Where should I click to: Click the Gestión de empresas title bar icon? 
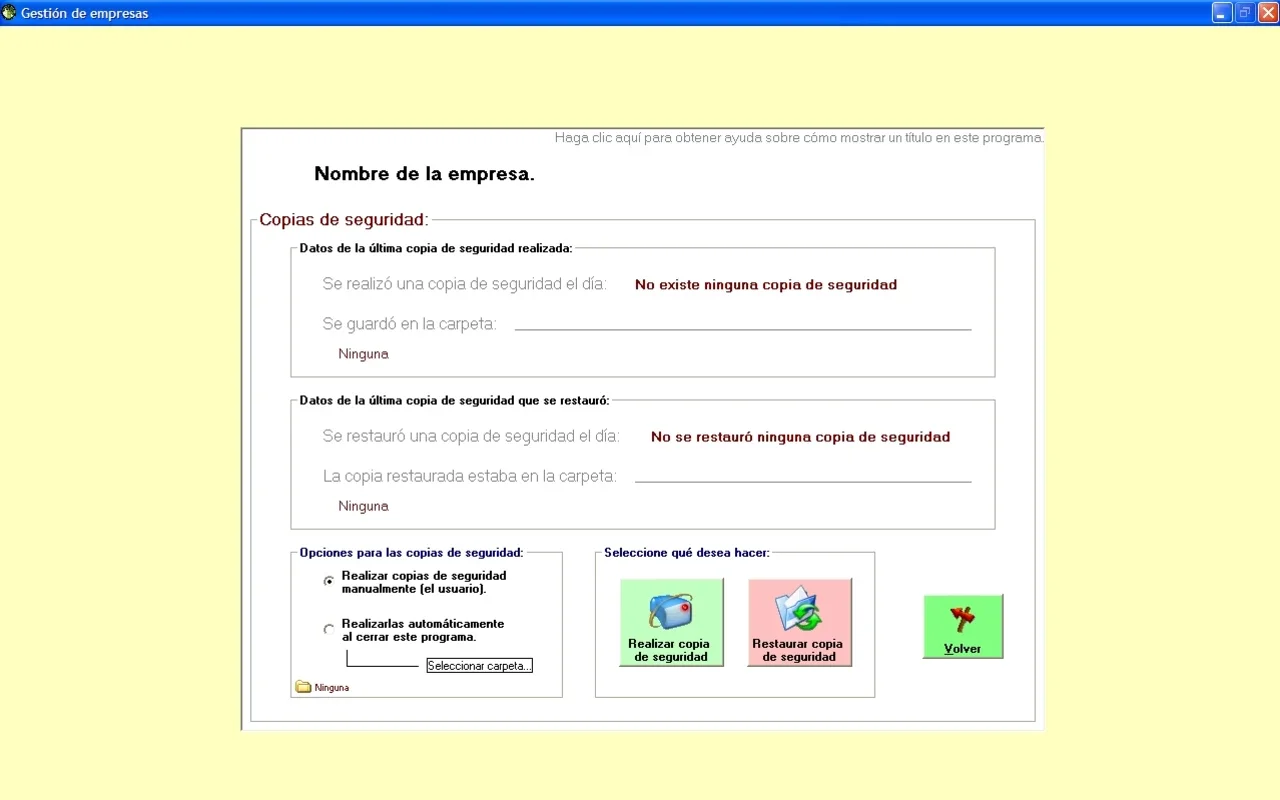pos(9,13)
